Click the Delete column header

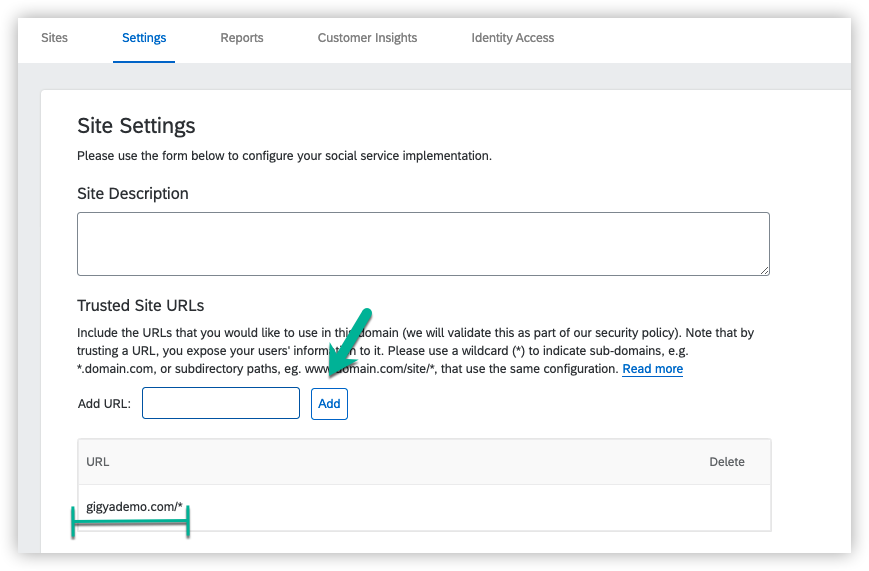click(727, 462)
